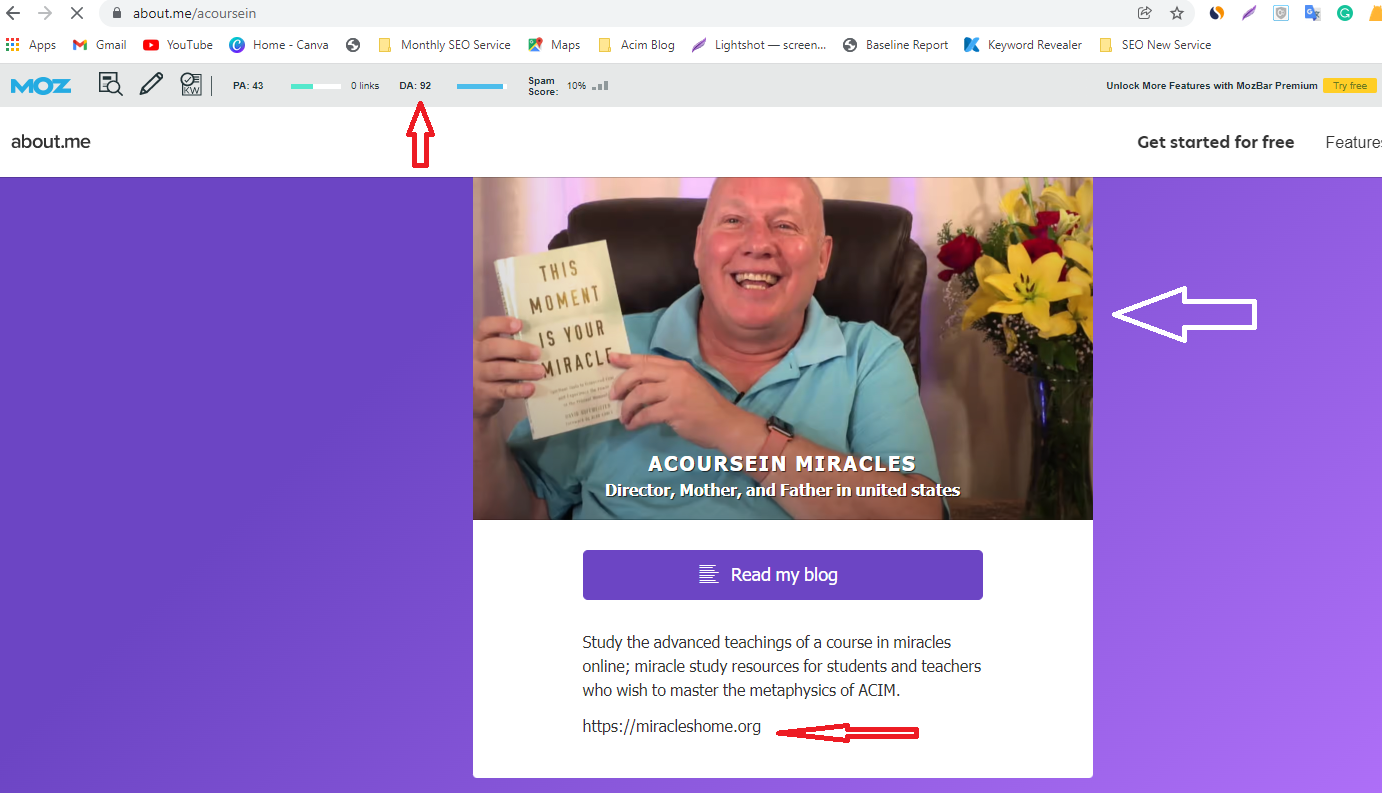Open the shield extension icon
The height and width of the screenshot is (793, 1382).
point(1281,14)
